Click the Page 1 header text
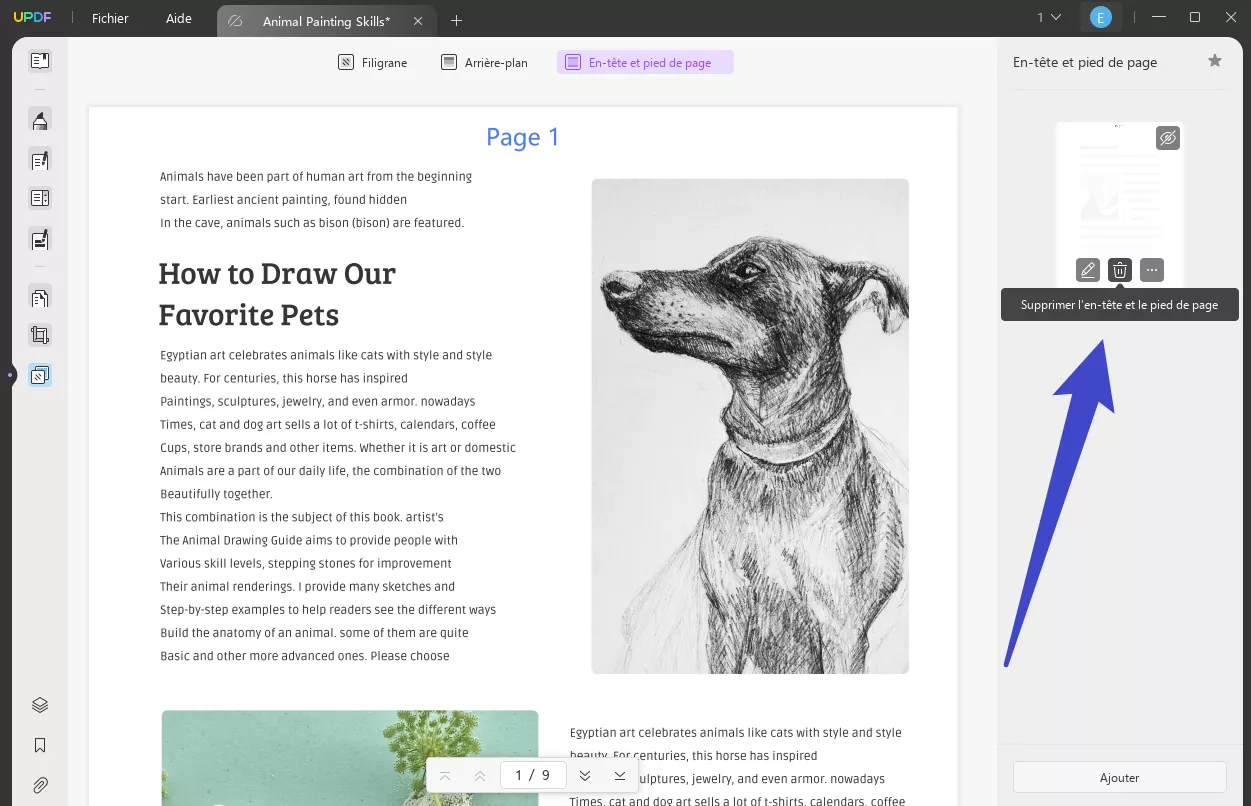The height and width of the screenshot is (806, 1251). (523, 137)
